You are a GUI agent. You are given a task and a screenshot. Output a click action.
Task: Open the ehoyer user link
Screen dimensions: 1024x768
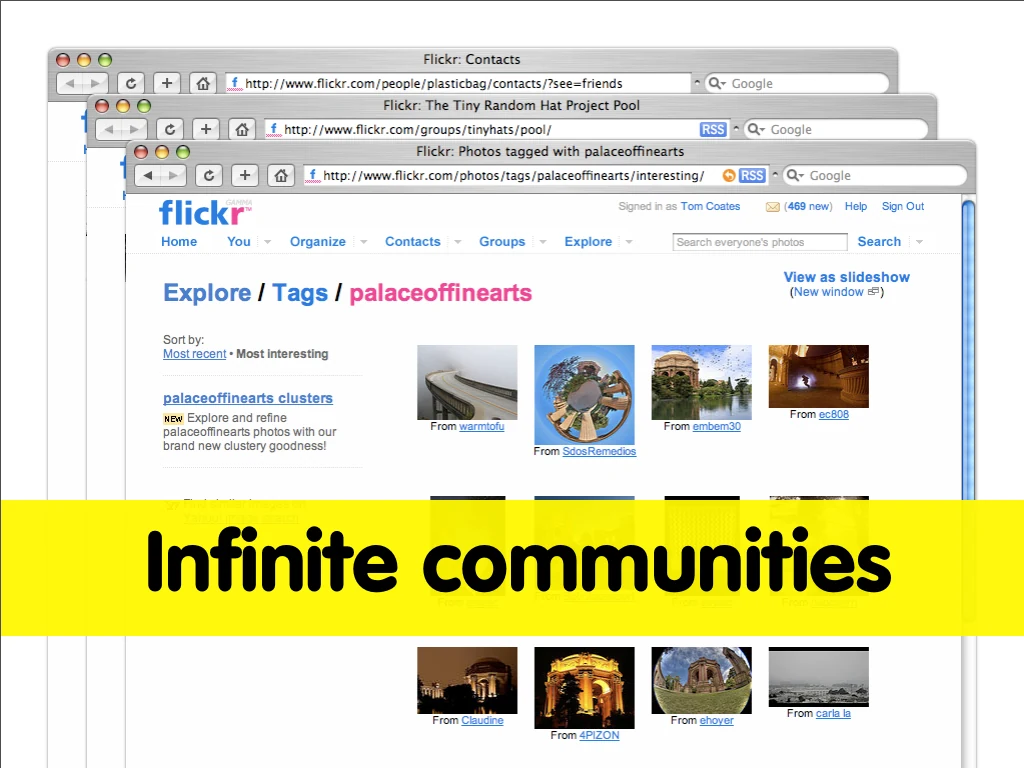[x=716, y=720]
